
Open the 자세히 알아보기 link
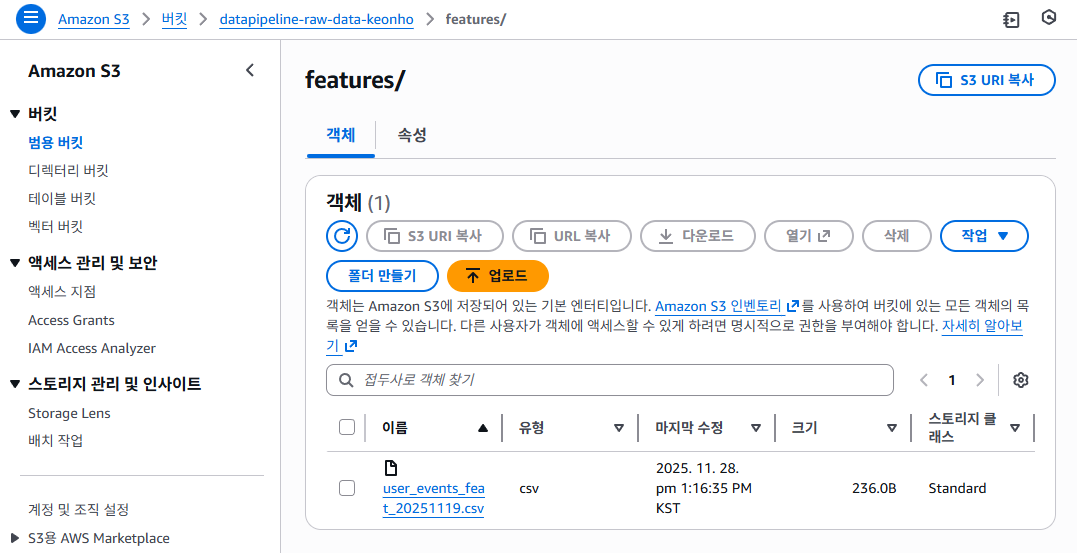point(982,326)
